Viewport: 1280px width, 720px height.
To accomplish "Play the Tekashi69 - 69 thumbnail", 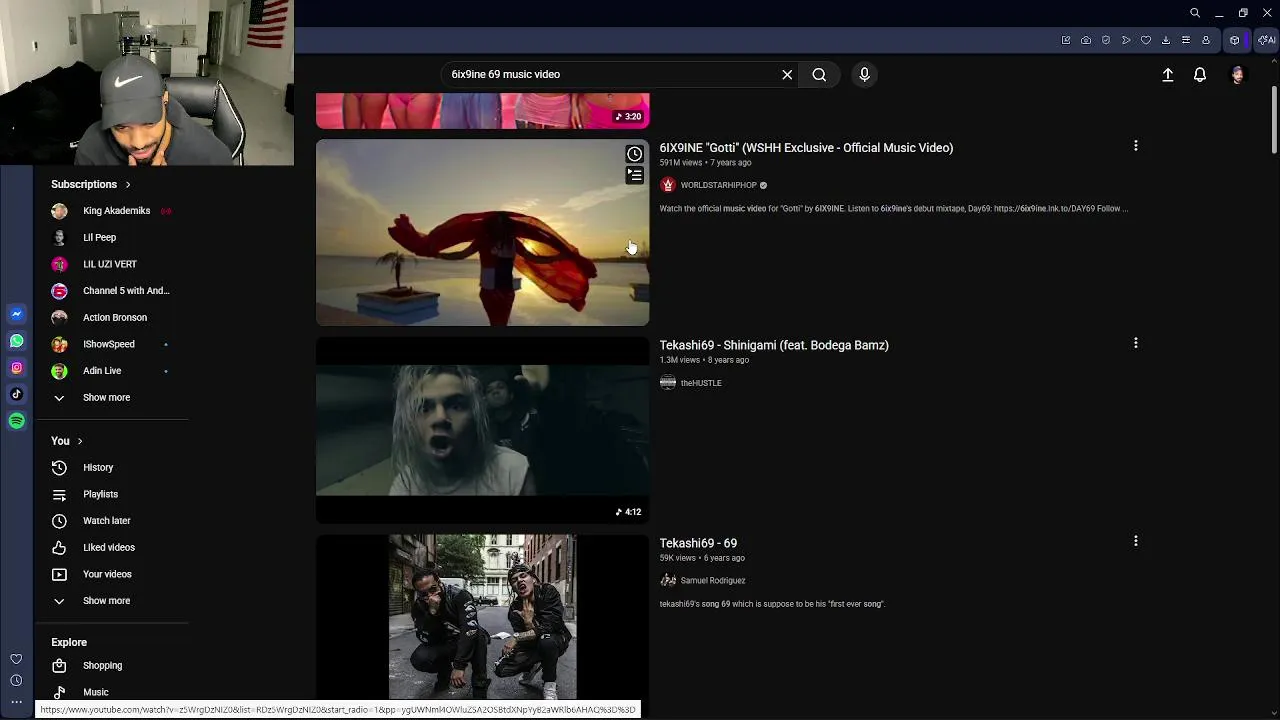I will click(x=482, y=616).
